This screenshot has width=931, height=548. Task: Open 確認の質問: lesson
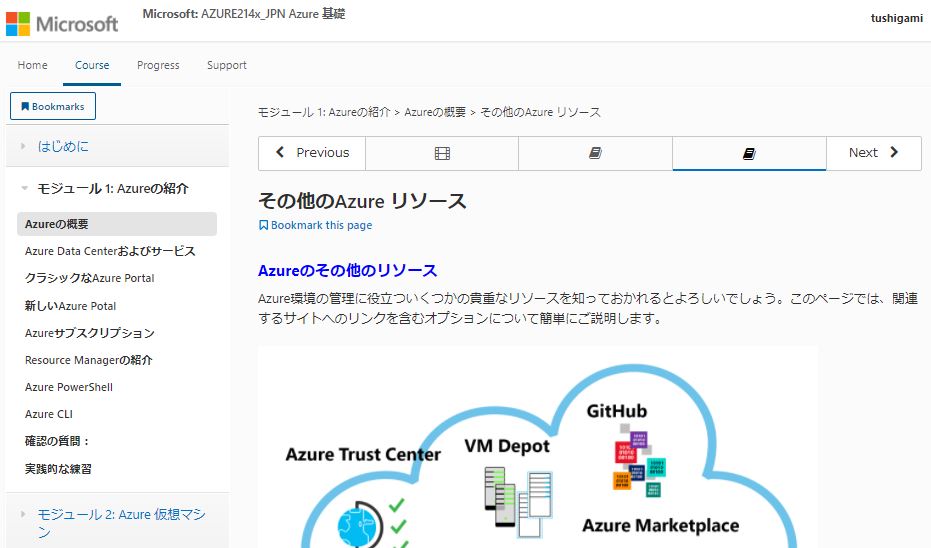tap(57, 441)
